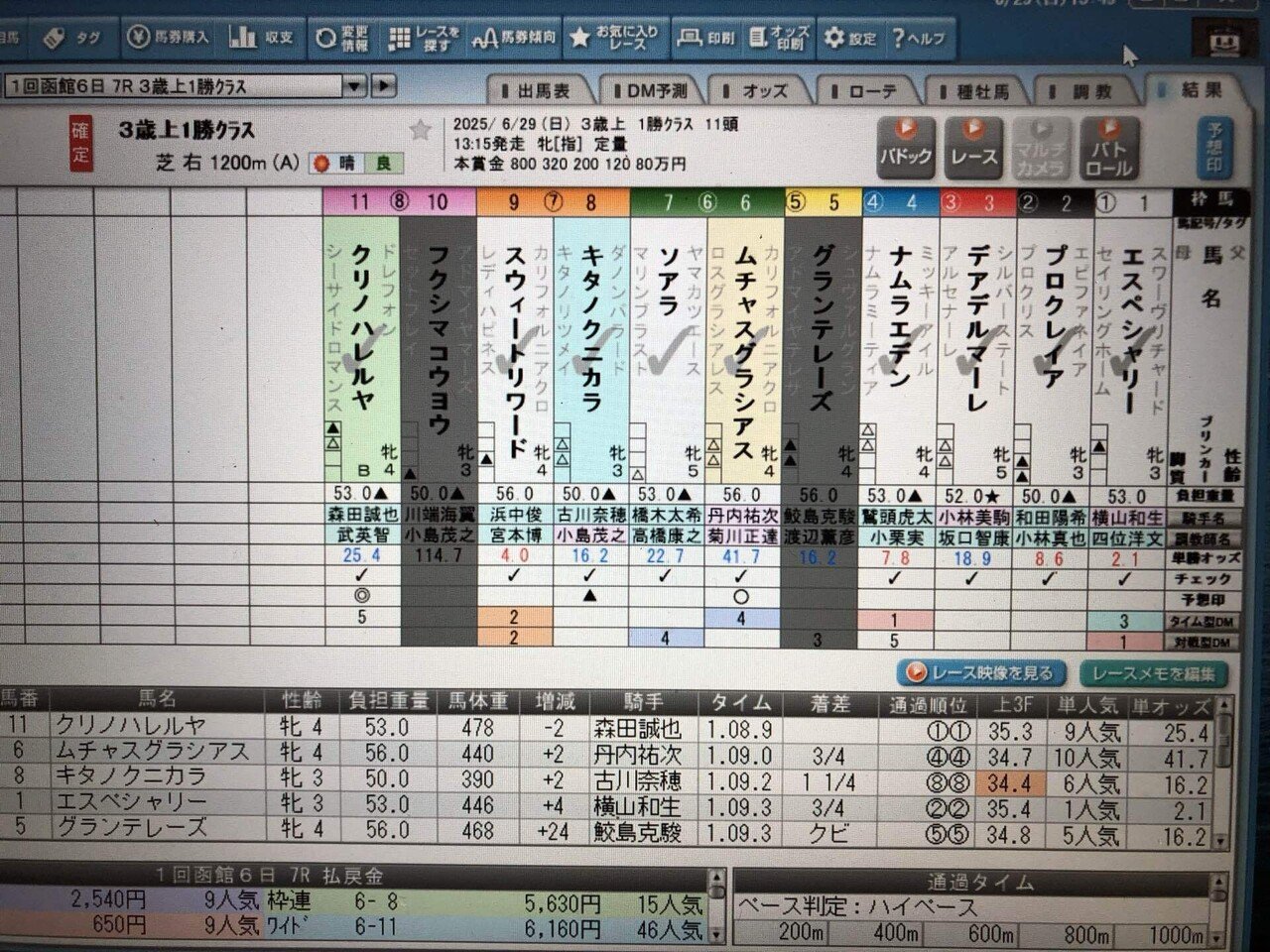Switch to the 結果 tab
This screenshot has width=1270, height=952.
(1195, 90)
